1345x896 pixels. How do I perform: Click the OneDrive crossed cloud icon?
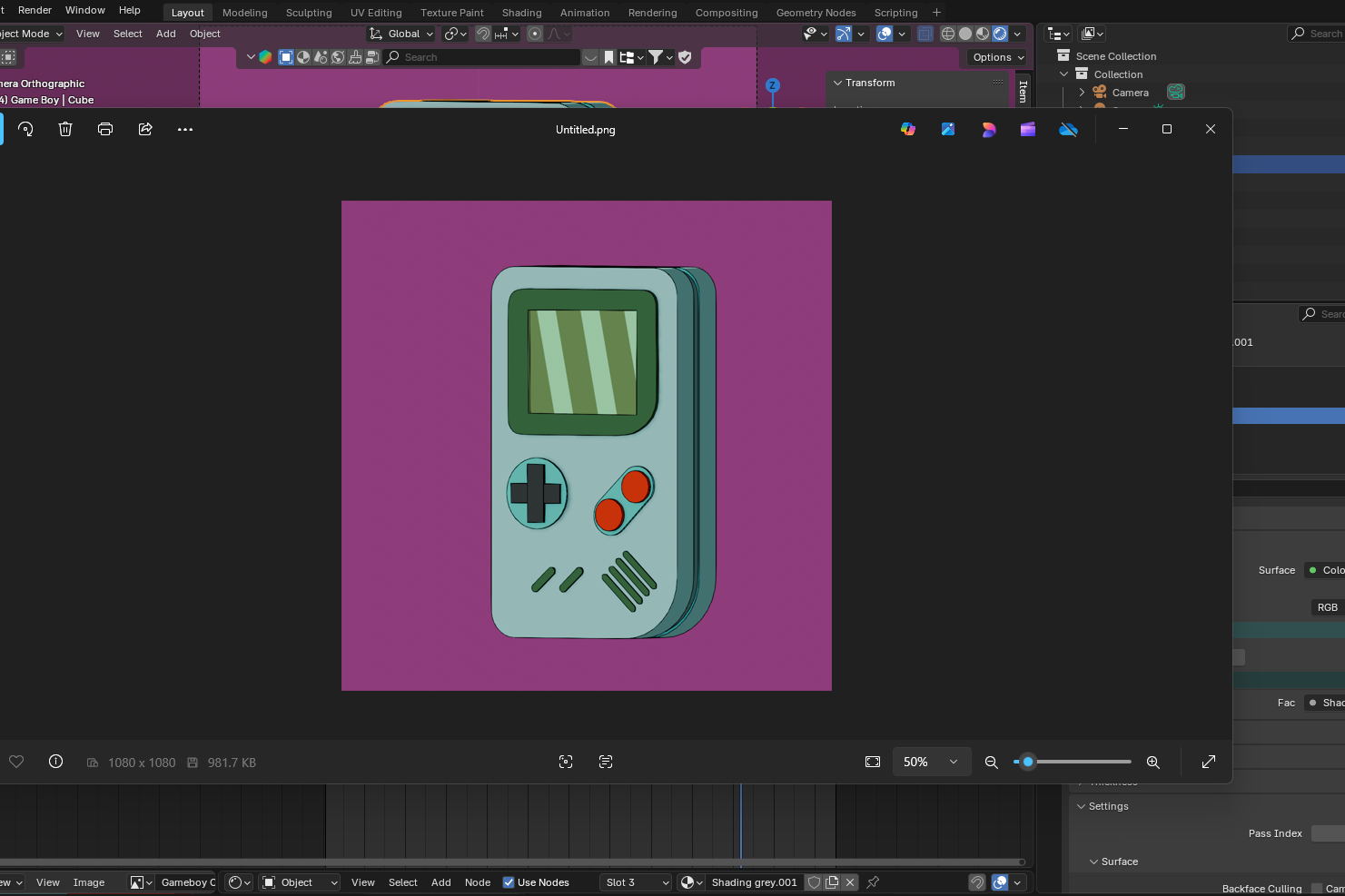pyautogui.click(x=1068, y=129)
